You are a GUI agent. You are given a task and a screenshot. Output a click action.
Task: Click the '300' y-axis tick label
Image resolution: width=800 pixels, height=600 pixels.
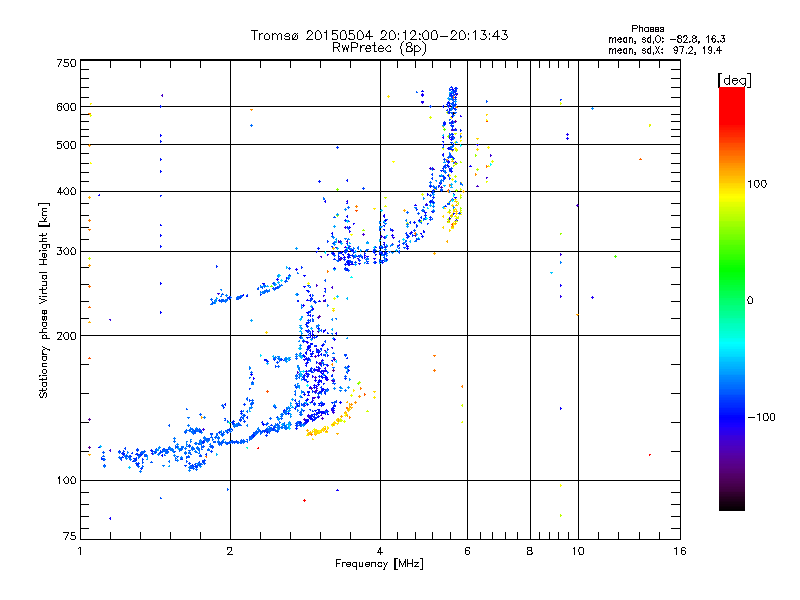click(x=66, y=251)
